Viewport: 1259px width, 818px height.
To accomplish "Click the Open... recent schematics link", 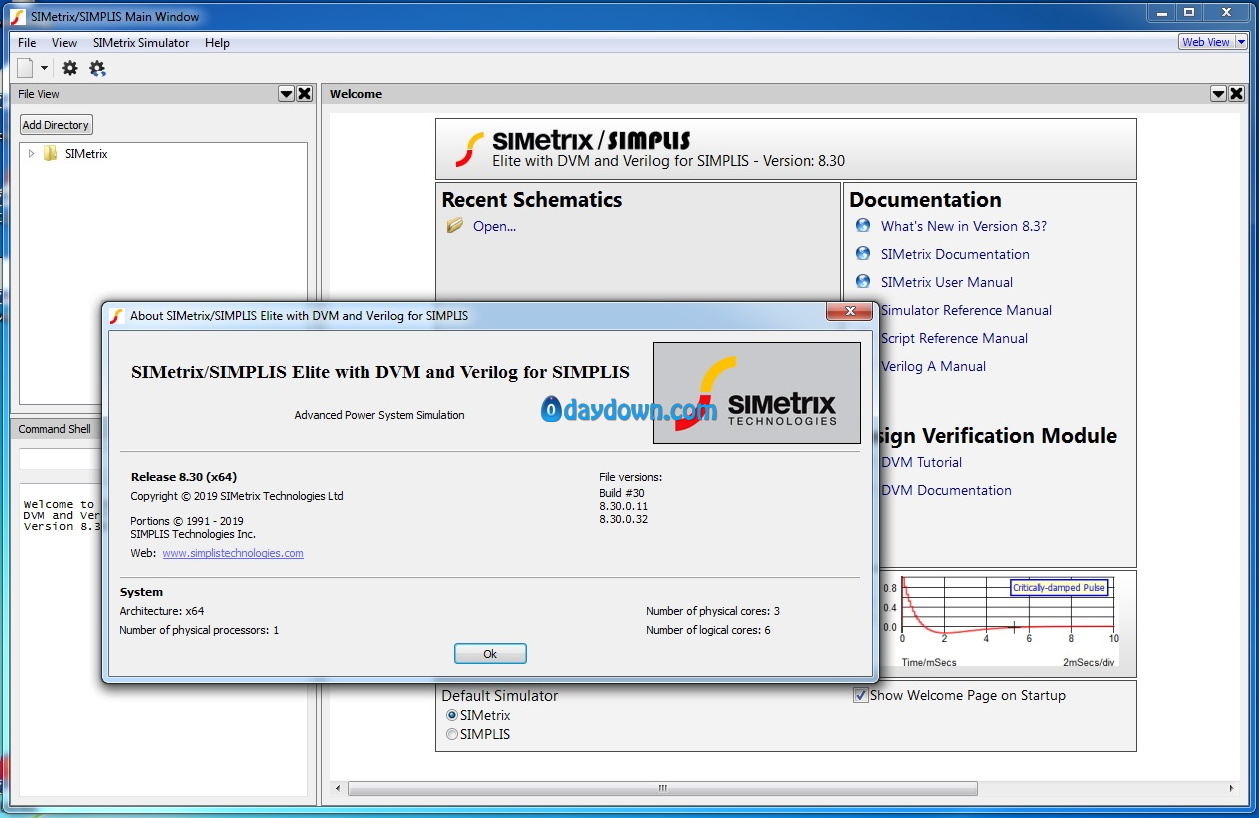I will tap(494, 226).
